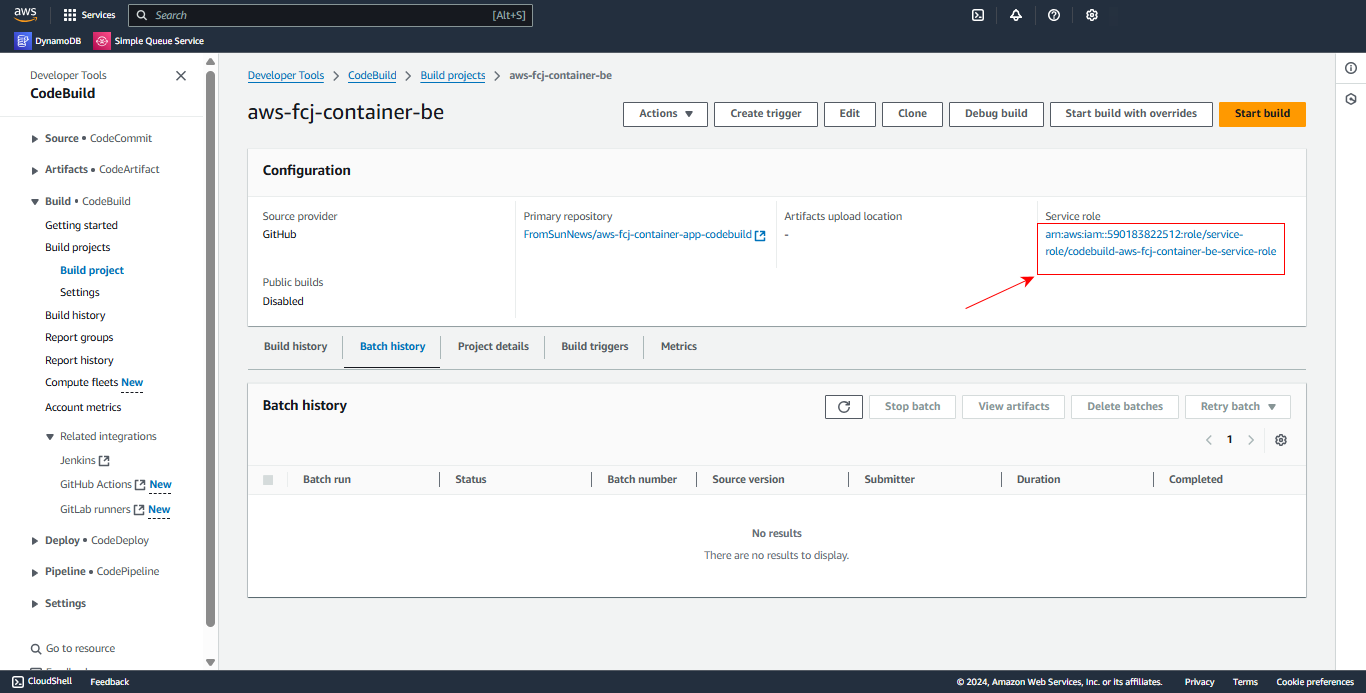Open Getting started in sidebar
The image size is (1366, 693).
point(81,226)
